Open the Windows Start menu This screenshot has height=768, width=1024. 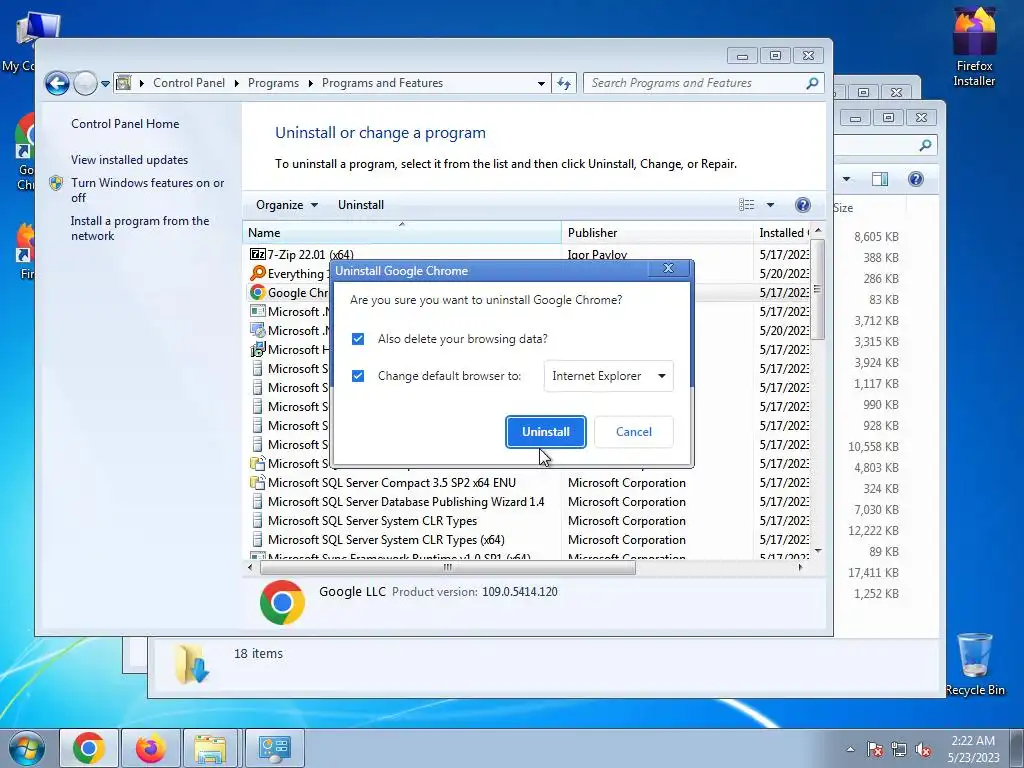tap(27, 748)
